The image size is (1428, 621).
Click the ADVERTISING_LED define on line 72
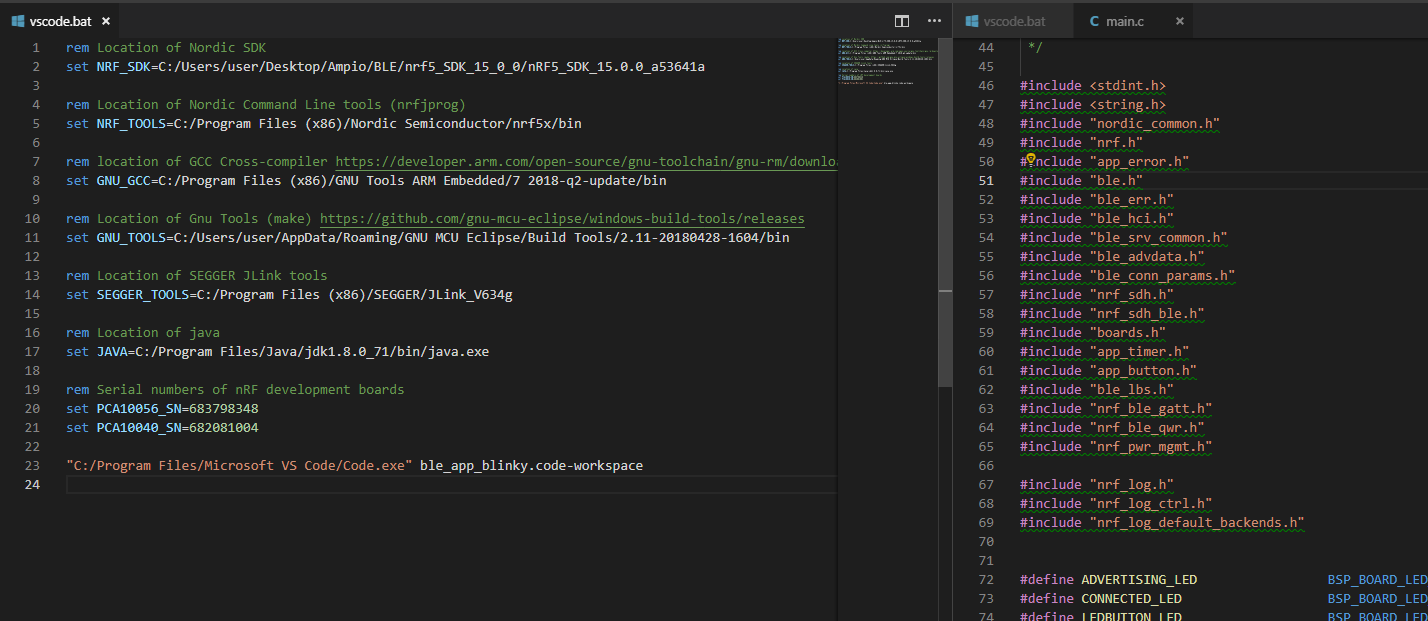pyautogui.click(x=1139, y=579)
